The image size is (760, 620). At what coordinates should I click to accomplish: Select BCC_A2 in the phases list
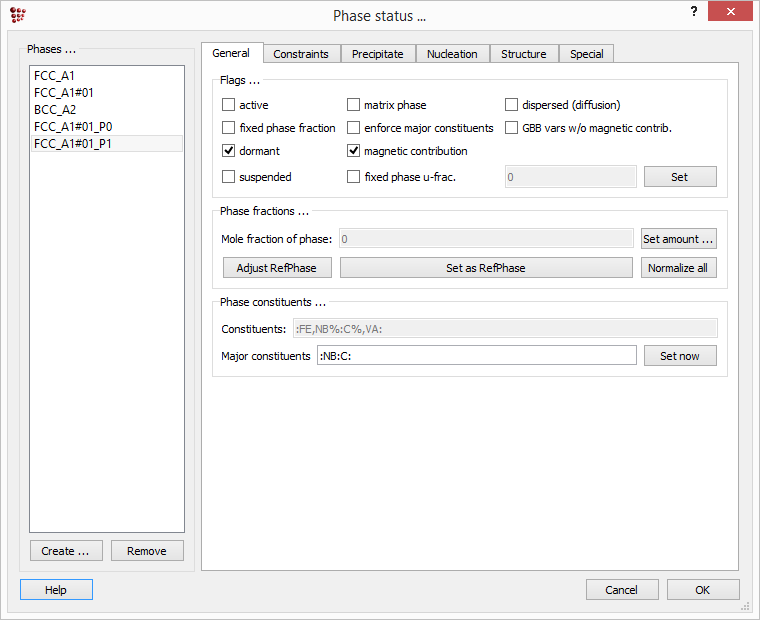click(x=55, y=110)
